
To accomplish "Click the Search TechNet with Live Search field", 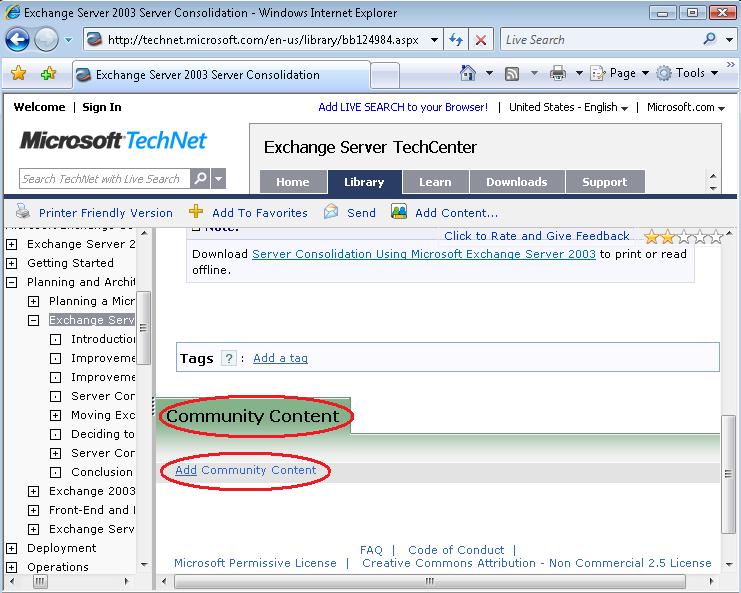I will coord(104,179).
